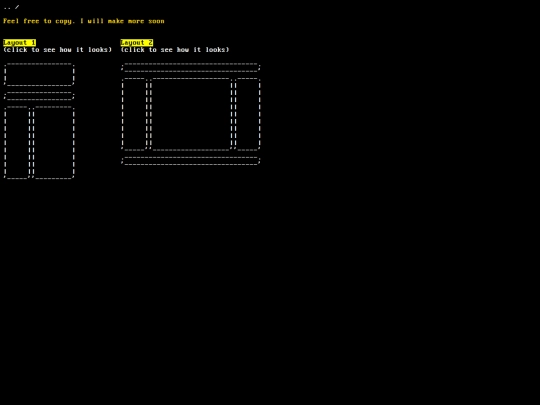Click '(click to see how it looks)' under Layout 2
Viewport: 540px width, 405px height.
(175, 50)
